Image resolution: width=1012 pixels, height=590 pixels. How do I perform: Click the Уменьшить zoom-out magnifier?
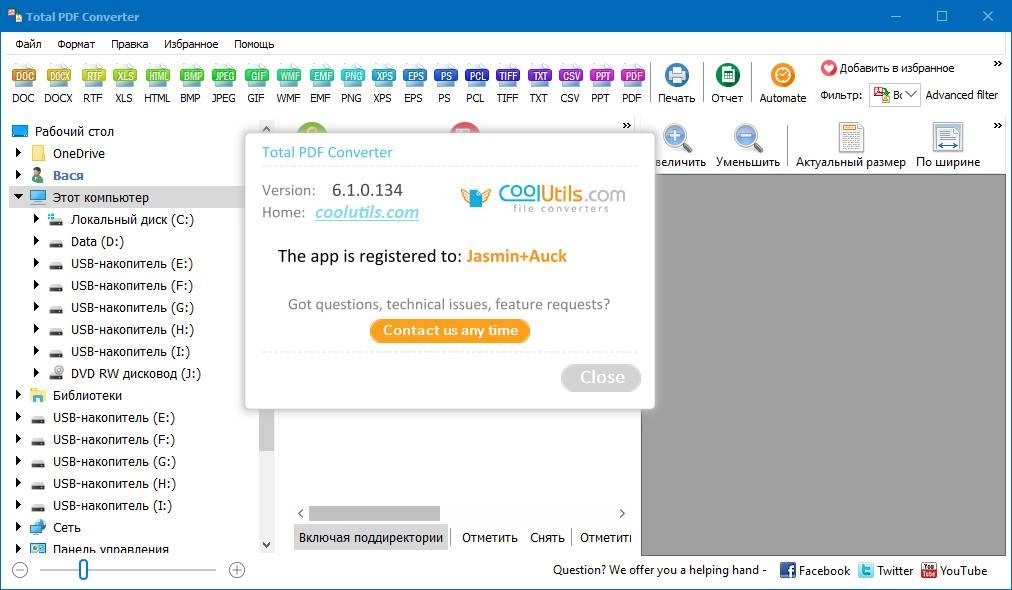pos(747,147)
